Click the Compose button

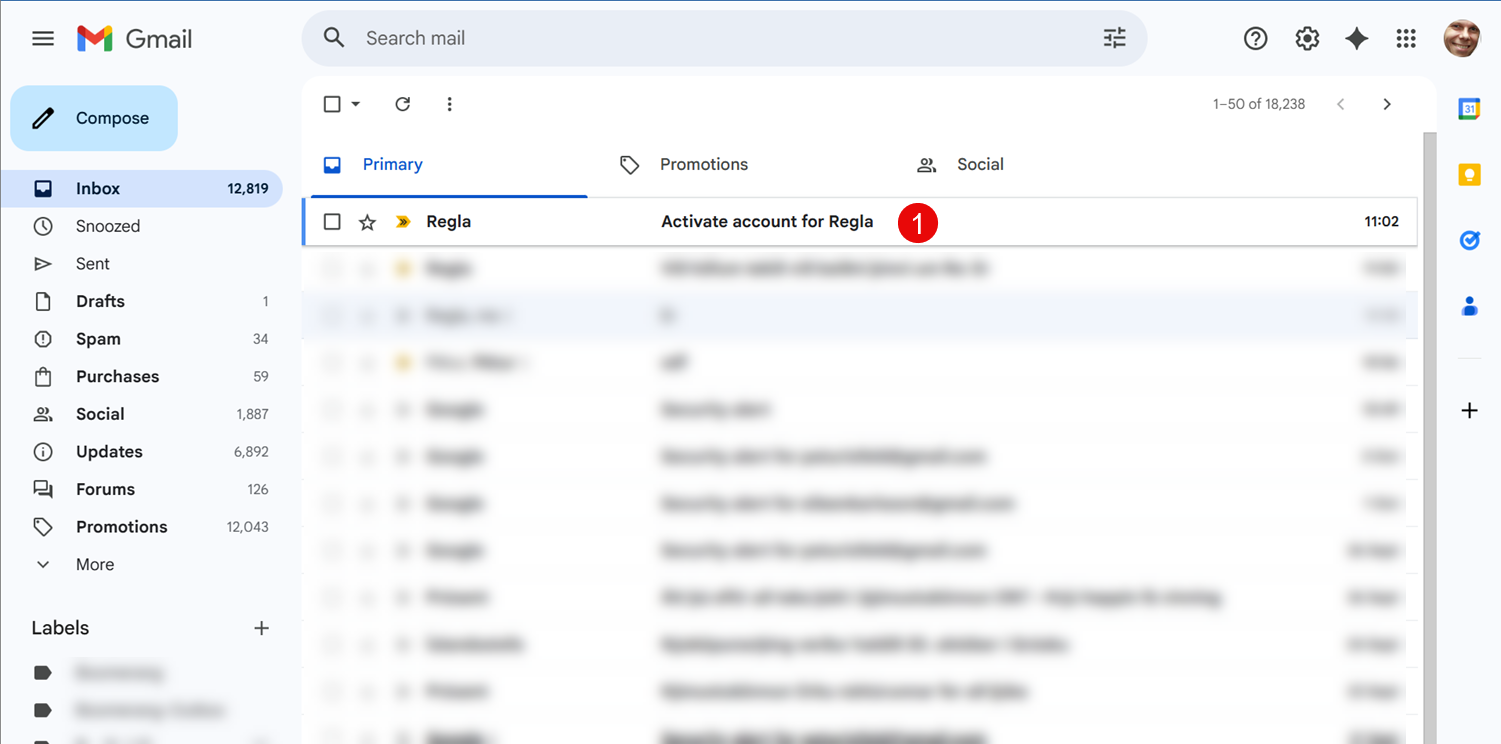point(94,118)
